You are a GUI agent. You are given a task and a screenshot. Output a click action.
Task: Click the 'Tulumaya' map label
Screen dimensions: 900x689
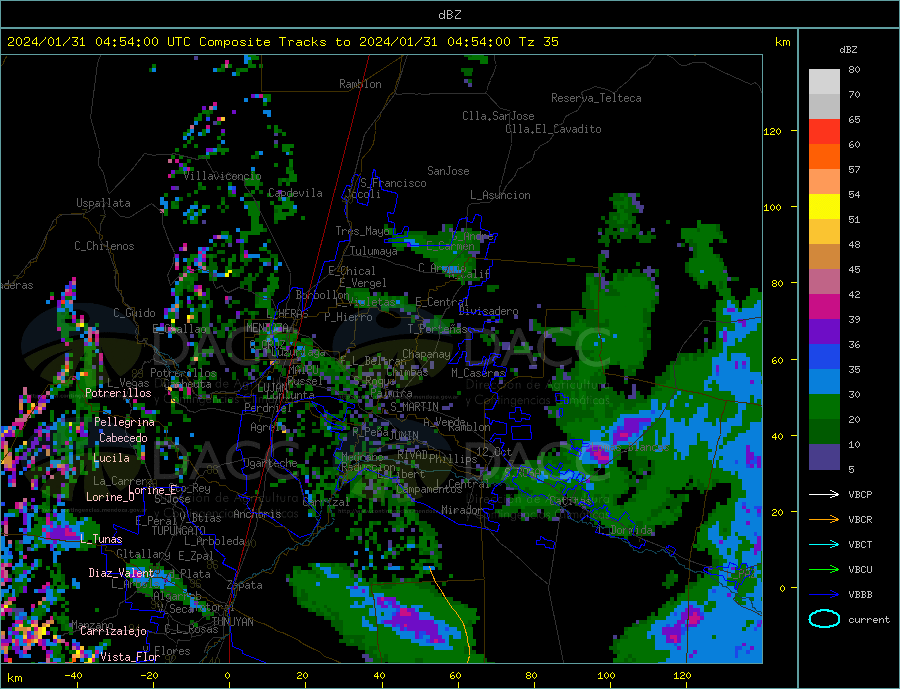click(x=373, y=251)
